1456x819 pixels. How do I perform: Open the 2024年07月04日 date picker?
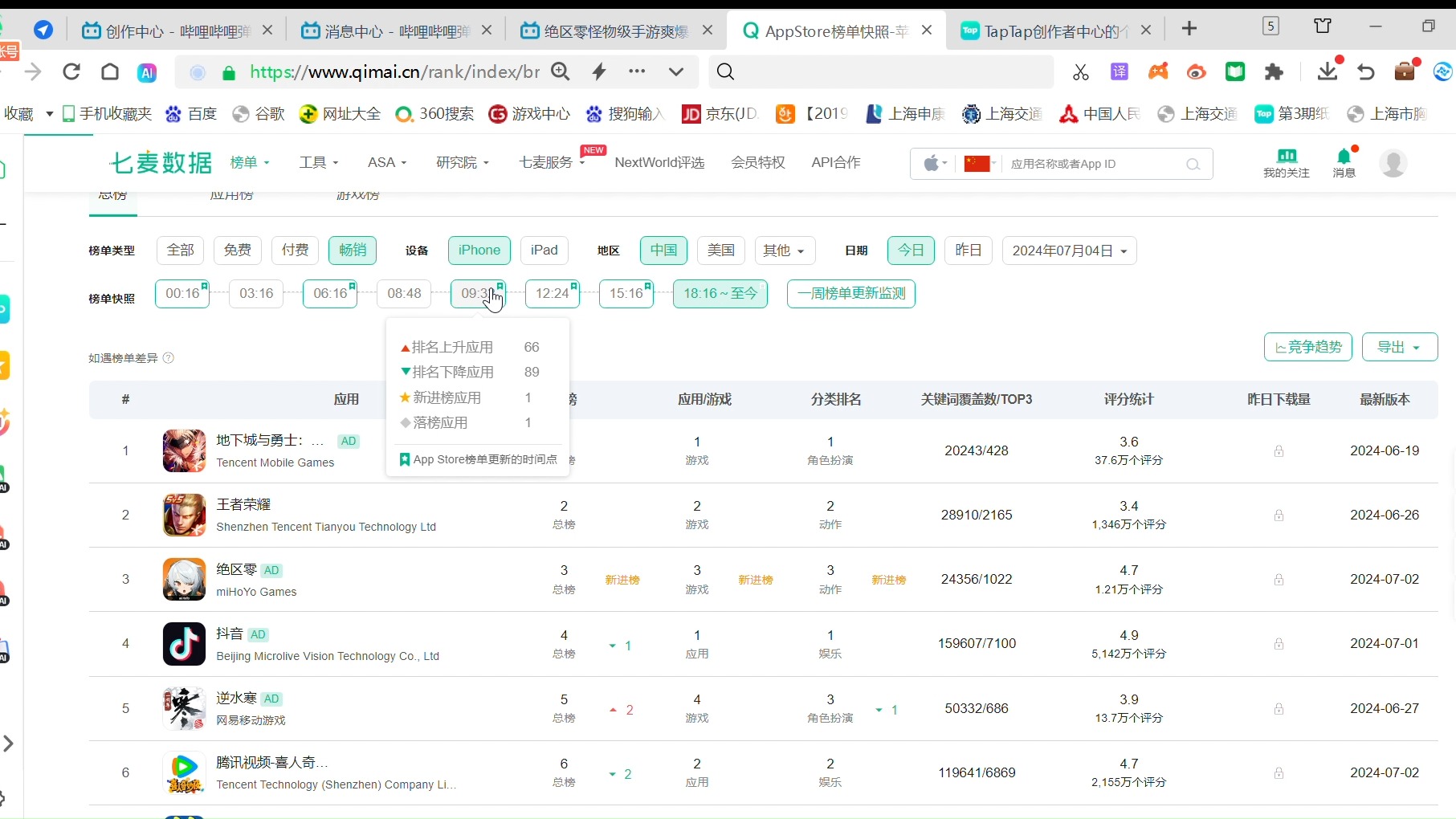[x=1069, y=251]
